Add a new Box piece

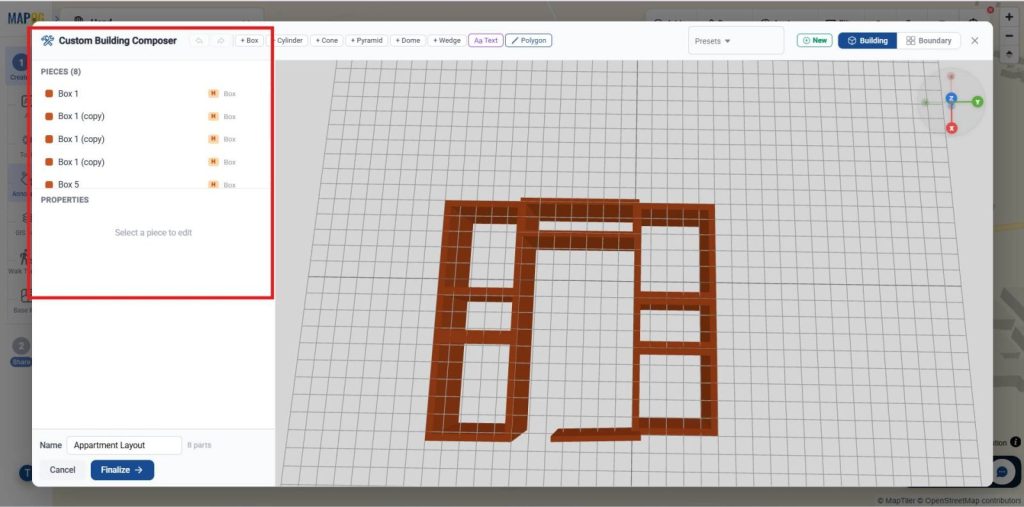249,41
